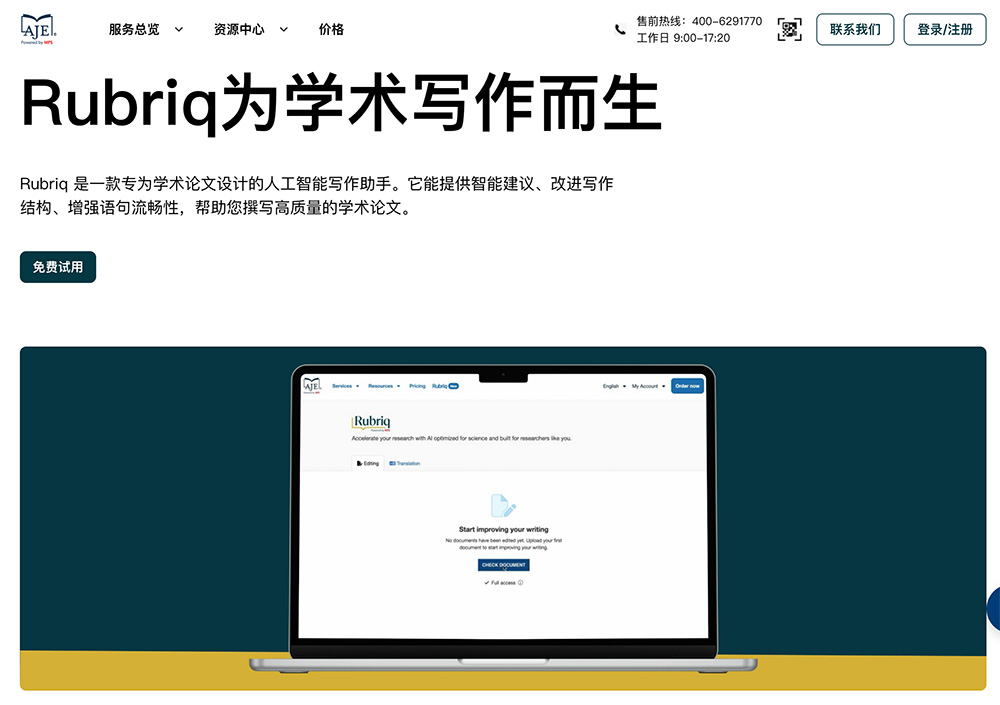
Task: Click the New badge beside Rubriq nav link
Action: point(452,386)
